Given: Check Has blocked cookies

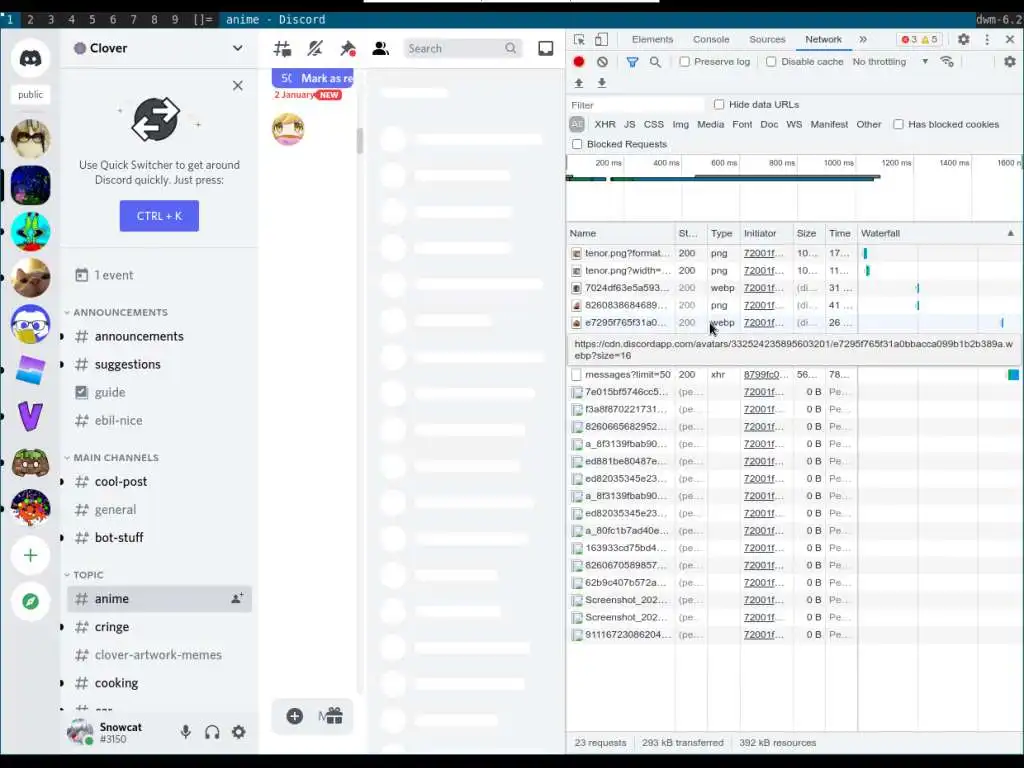Looking at the screenshot, I should [x=899, y=124].
